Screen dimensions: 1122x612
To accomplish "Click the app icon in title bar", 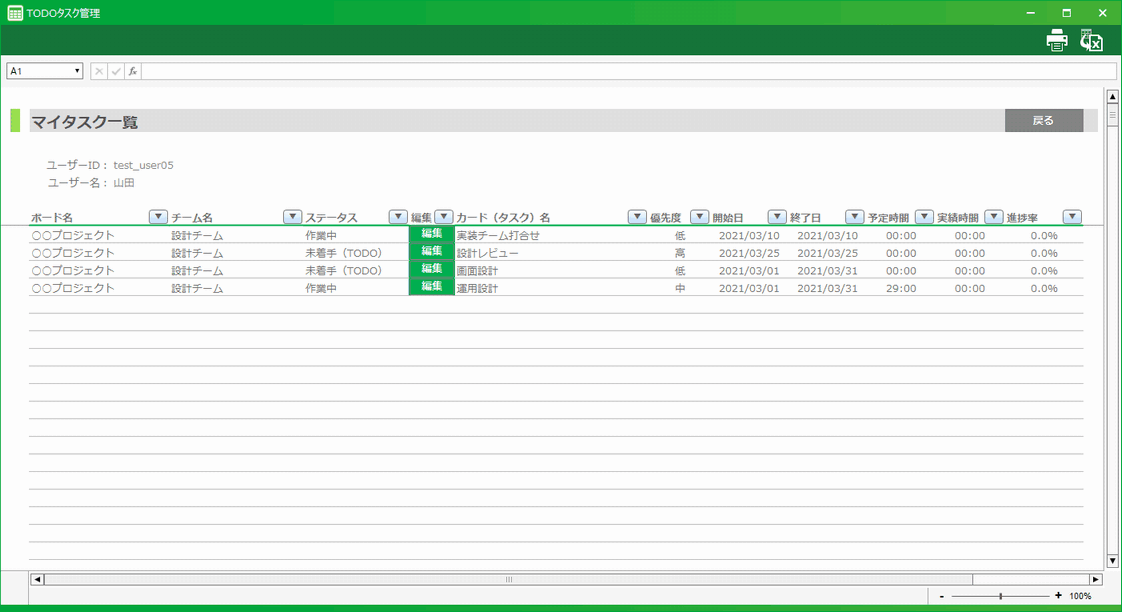I will [16, 13].
